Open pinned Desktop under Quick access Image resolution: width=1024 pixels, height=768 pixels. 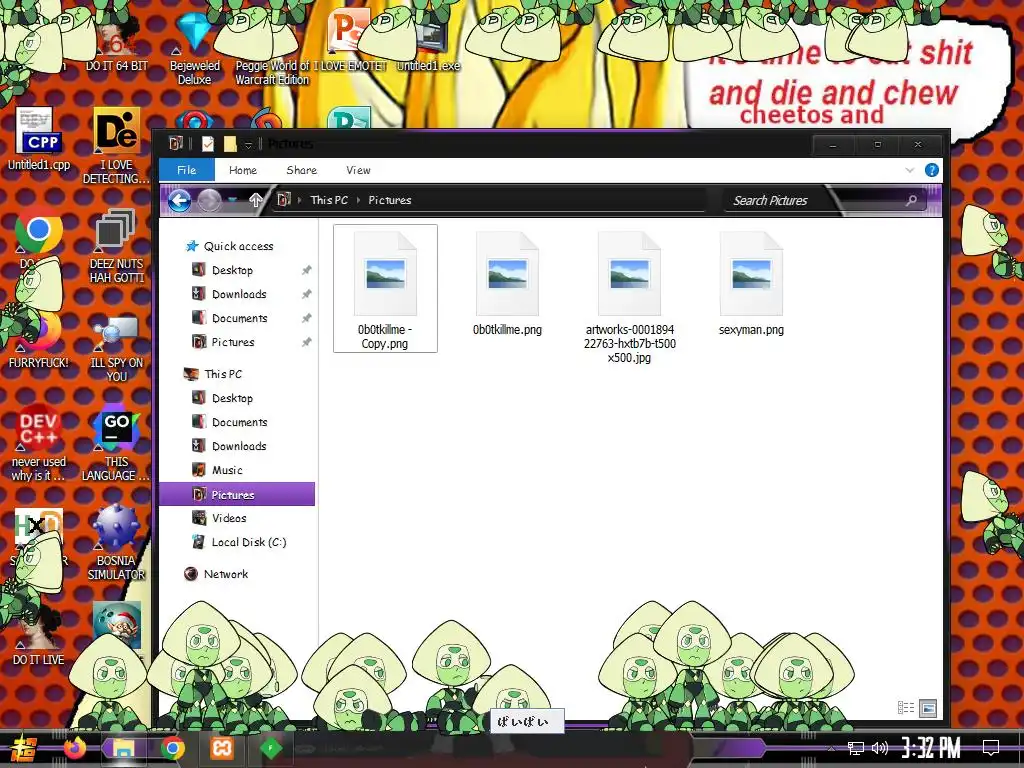[222, 270]
